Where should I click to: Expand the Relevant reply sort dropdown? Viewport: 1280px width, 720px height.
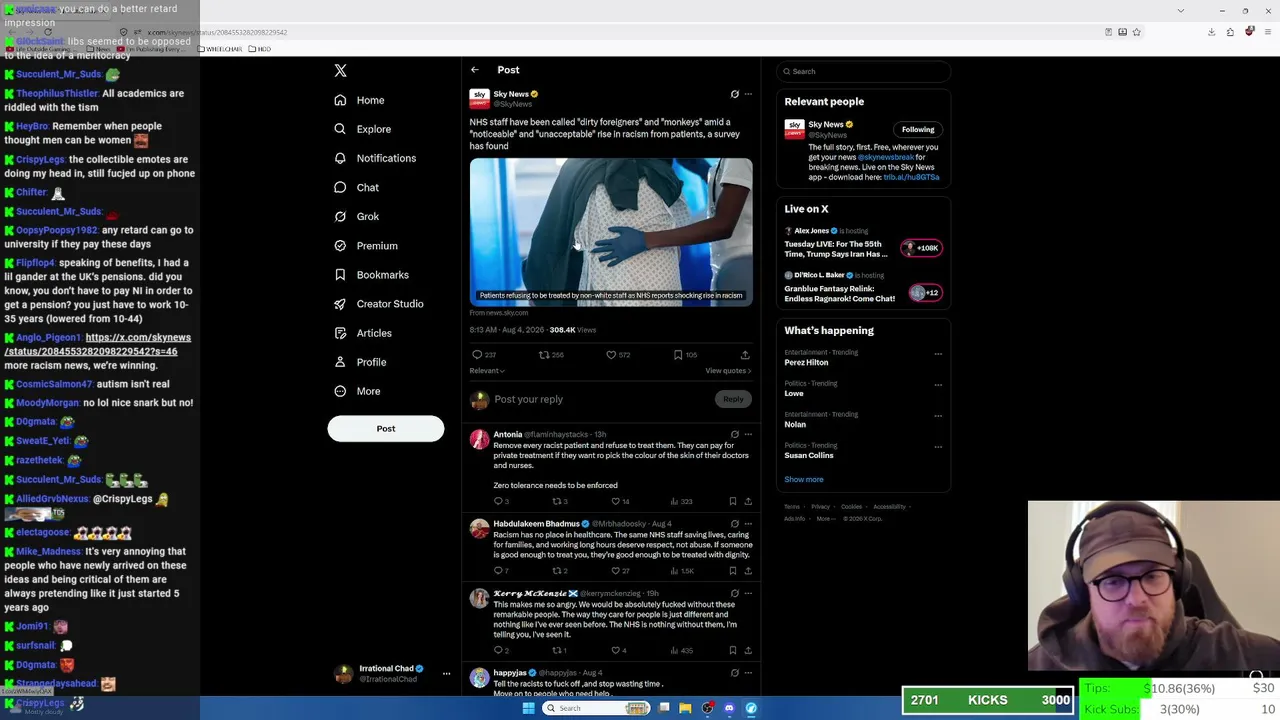(x=487, y=371)
